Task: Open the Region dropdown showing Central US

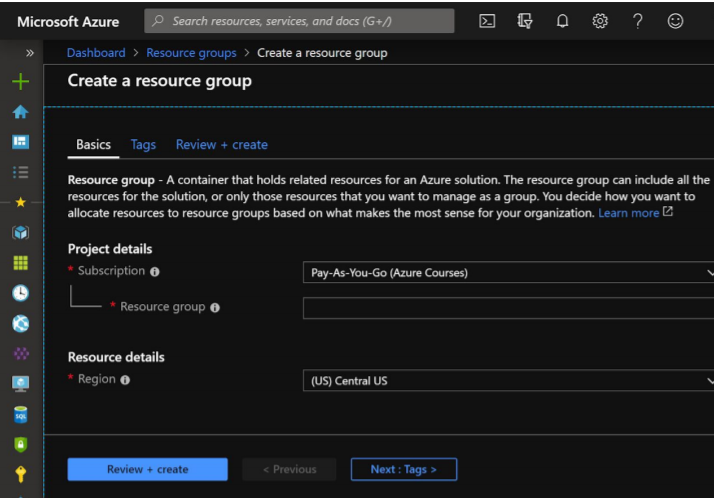Action: coord(508,380)
